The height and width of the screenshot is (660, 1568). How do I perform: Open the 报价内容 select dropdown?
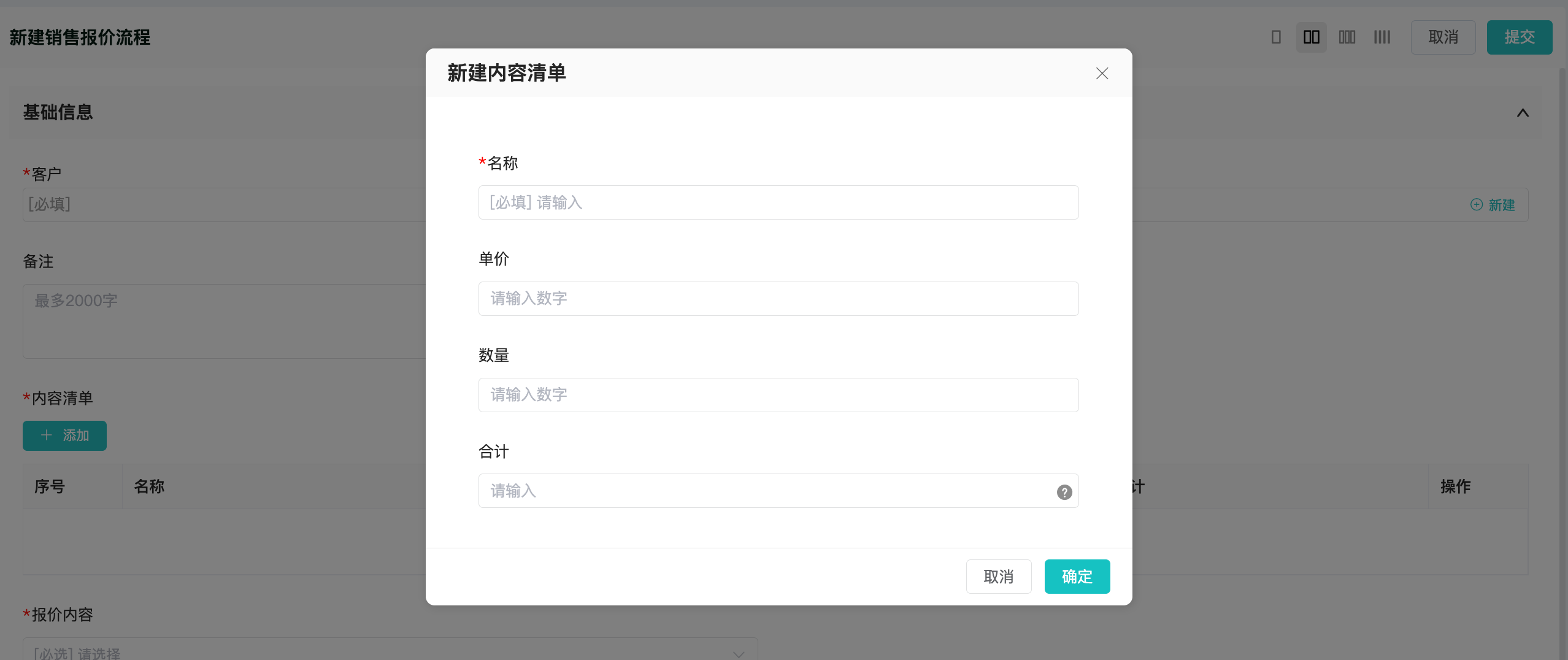[x=390, y=649]
